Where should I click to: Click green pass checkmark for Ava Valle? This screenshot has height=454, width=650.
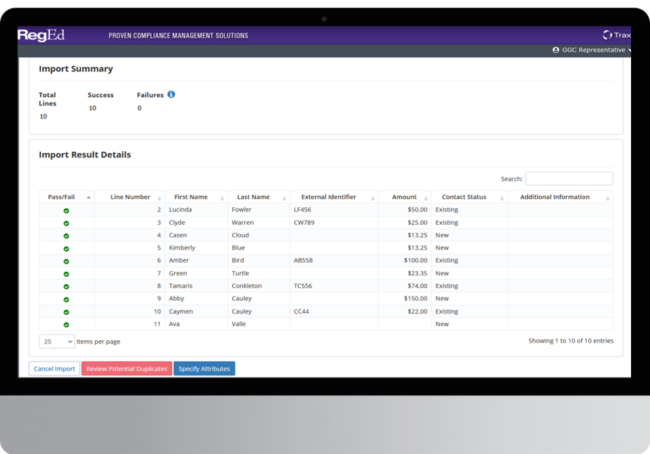point(66,324)
